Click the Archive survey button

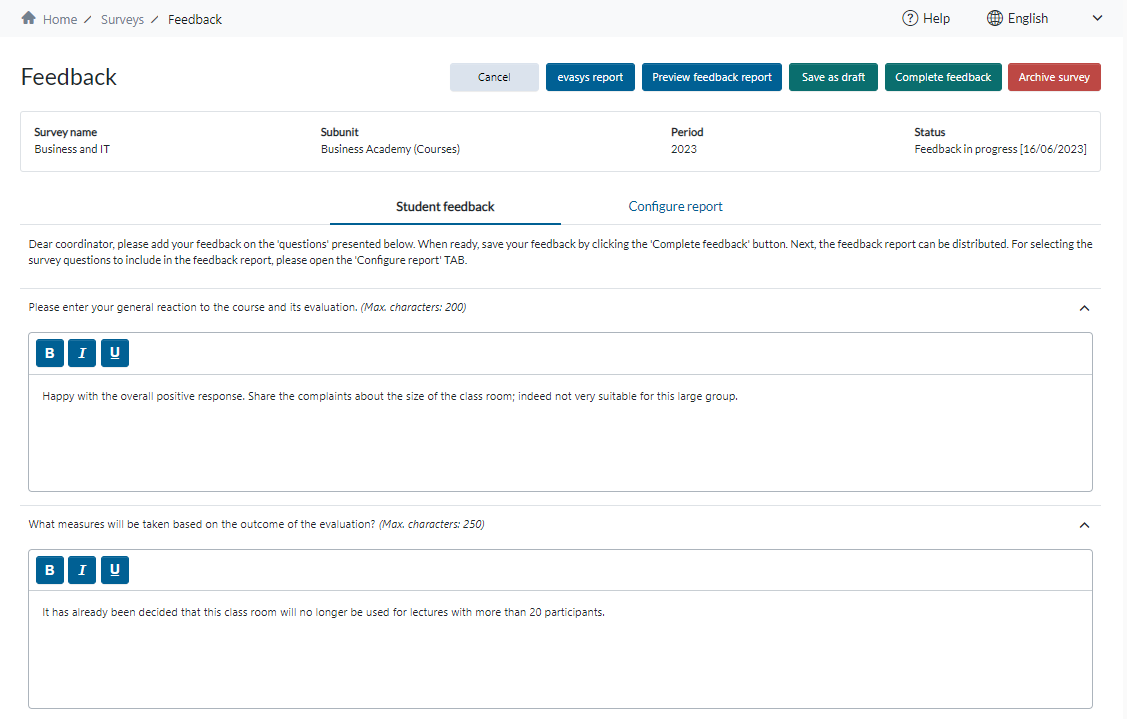[1054, 76]
